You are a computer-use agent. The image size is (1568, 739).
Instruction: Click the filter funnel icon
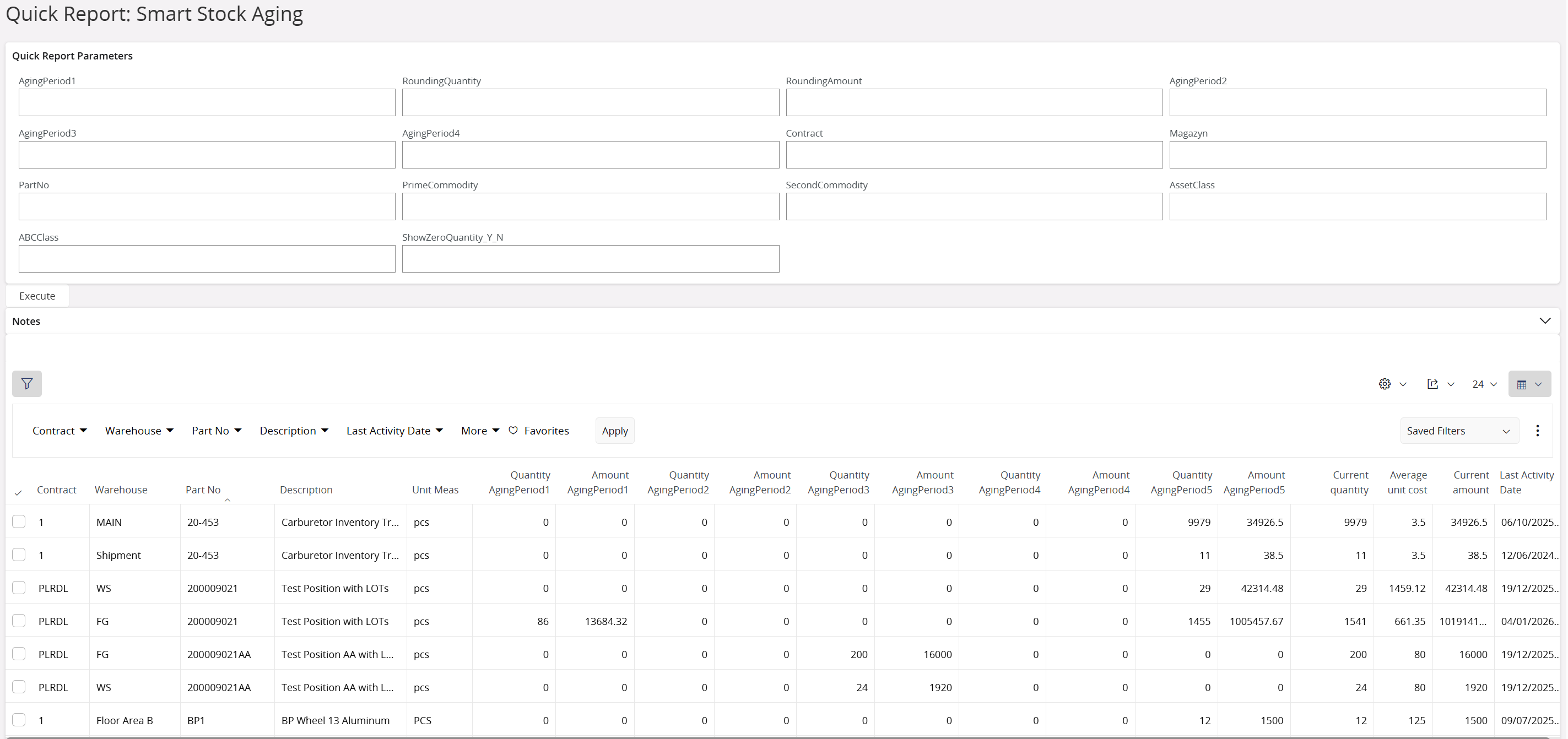(x=27, y=384)
